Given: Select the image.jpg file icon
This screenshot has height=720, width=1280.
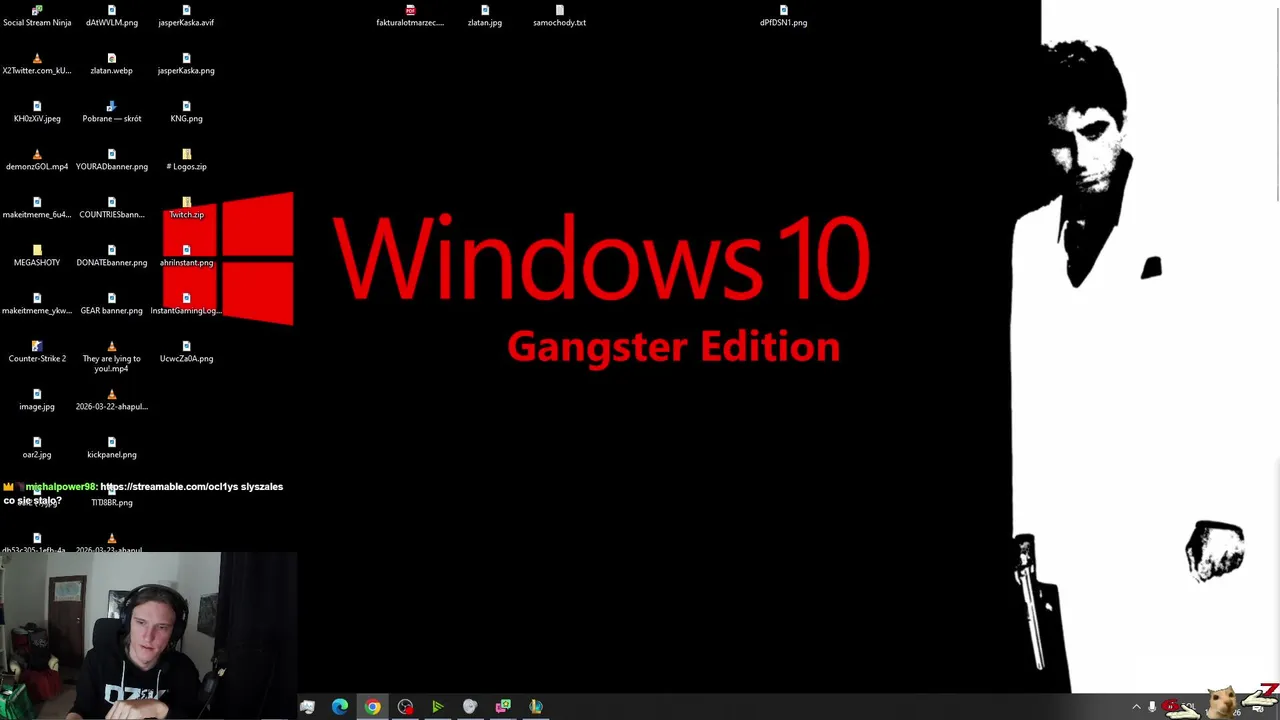Looking at the screenshot, I should [37, 400].
